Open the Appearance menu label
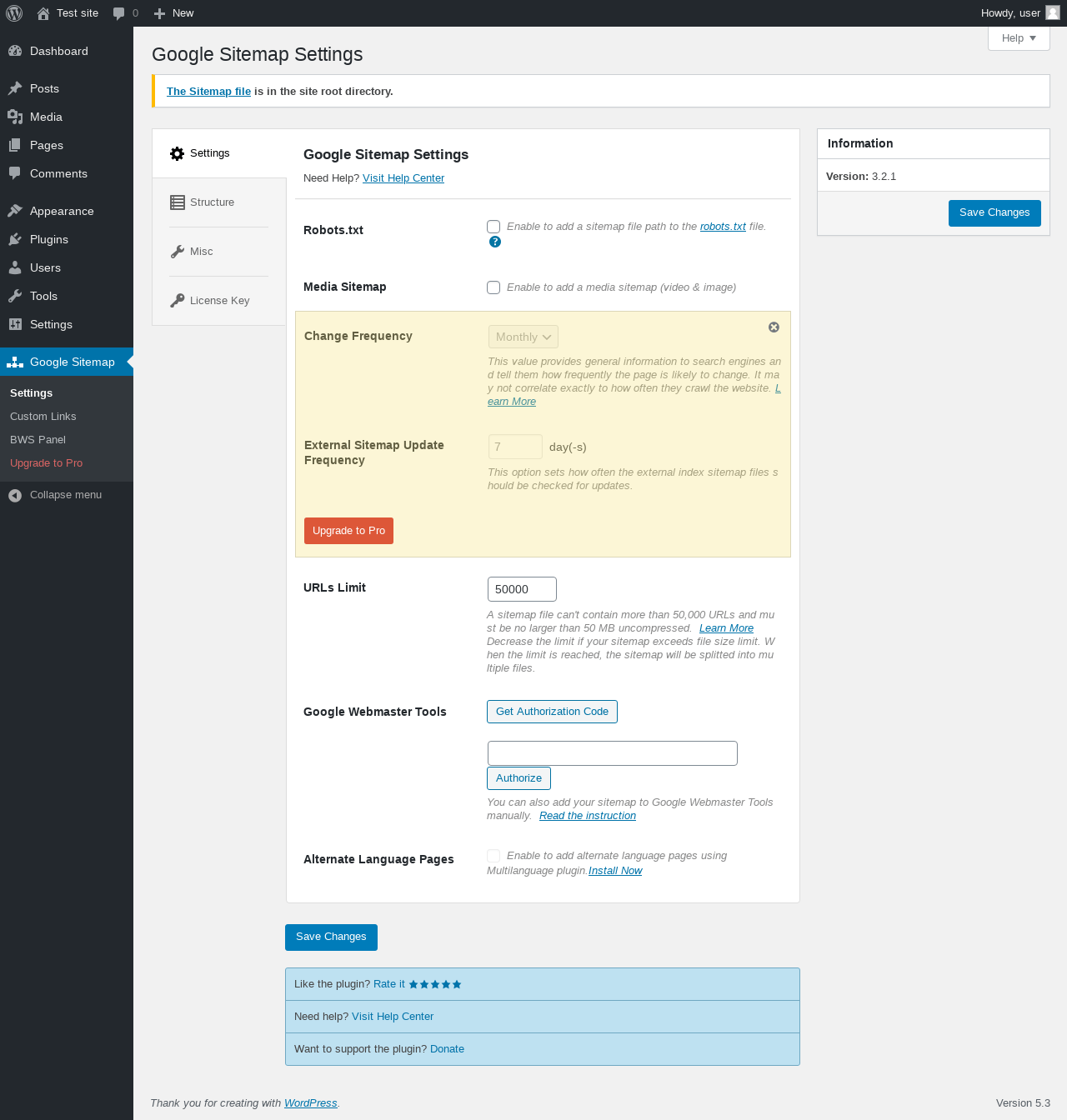Screen dimensions: 1067x1120 click(62, 211)
